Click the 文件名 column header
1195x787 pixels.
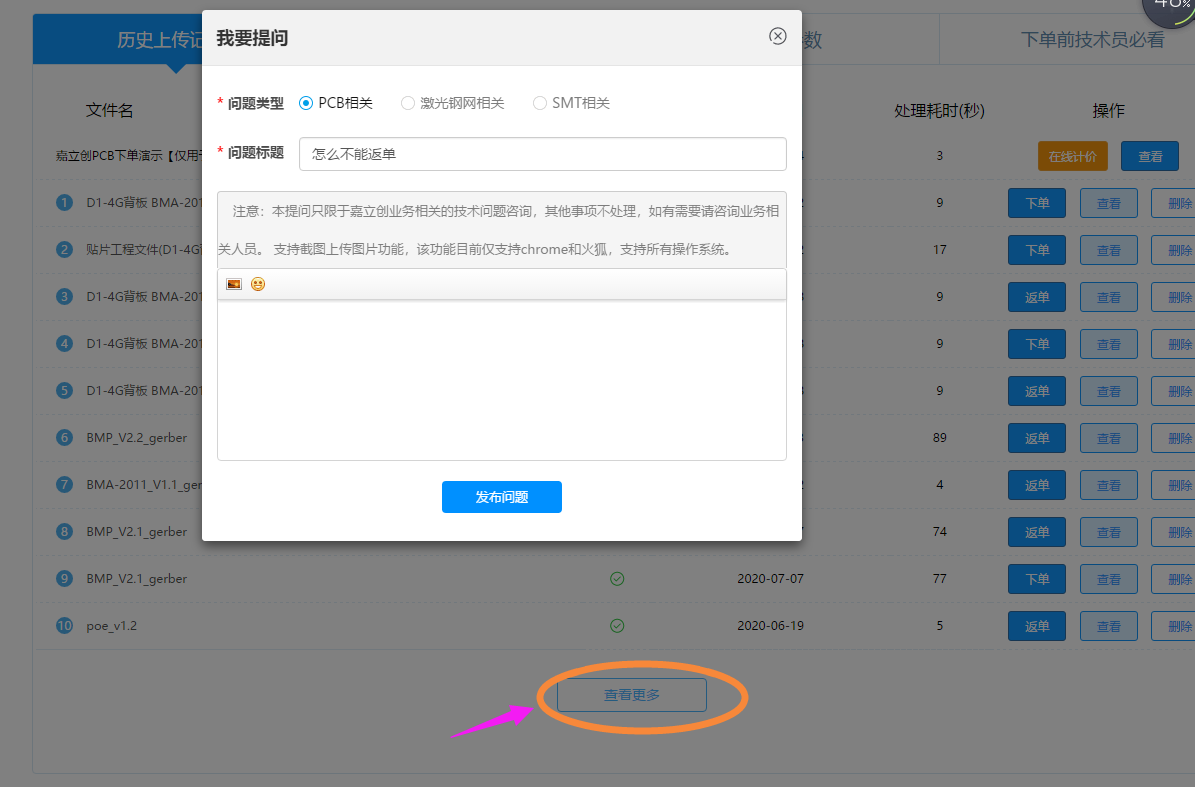click(x=109, y=110)
